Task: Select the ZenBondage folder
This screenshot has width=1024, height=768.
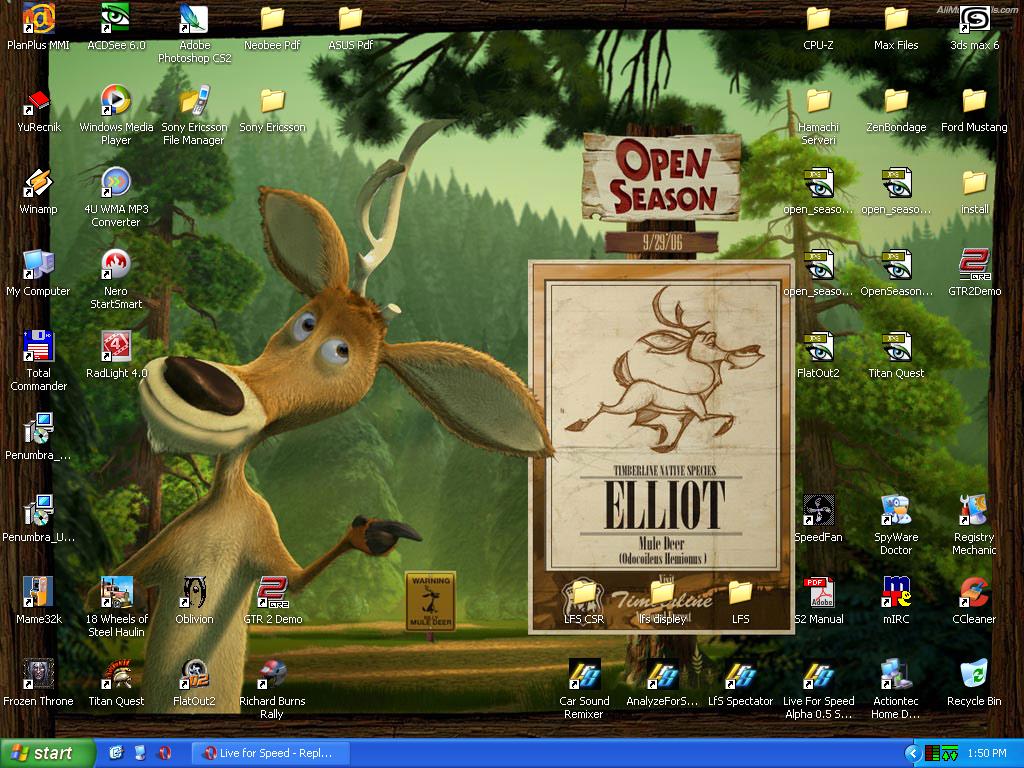Action: (x=896, y=101)
